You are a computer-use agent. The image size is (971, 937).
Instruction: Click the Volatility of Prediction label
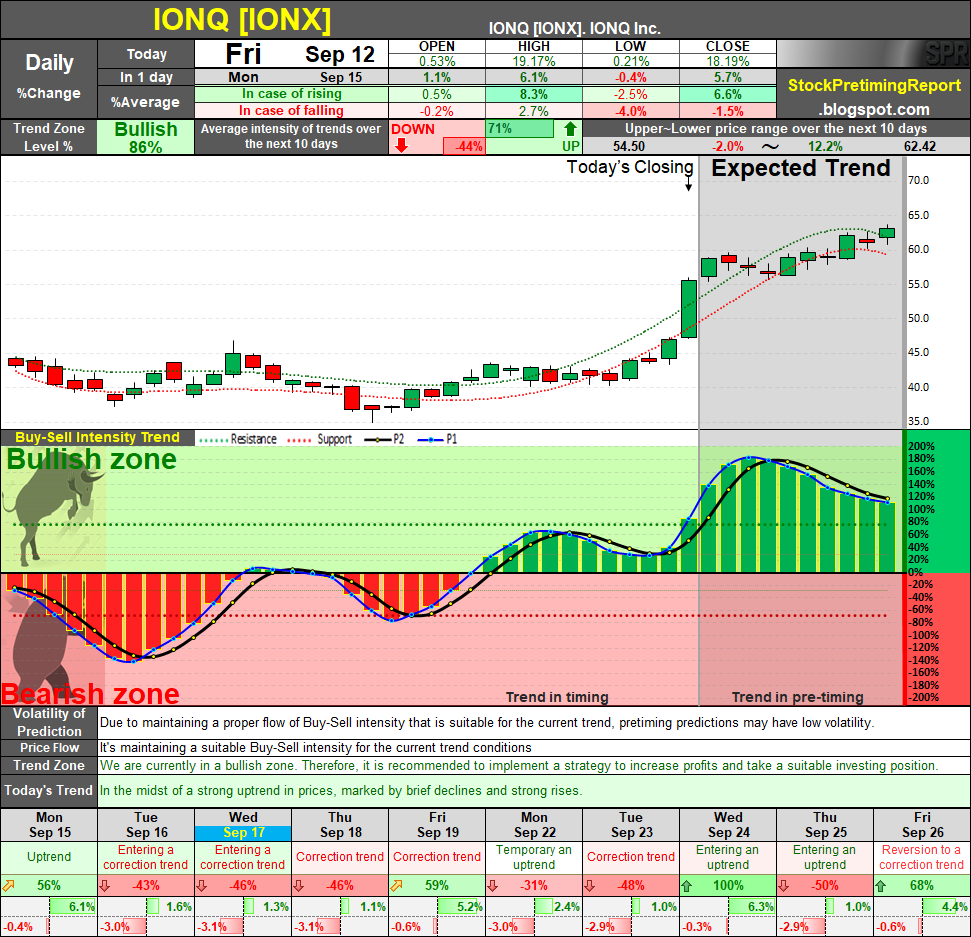49,722
